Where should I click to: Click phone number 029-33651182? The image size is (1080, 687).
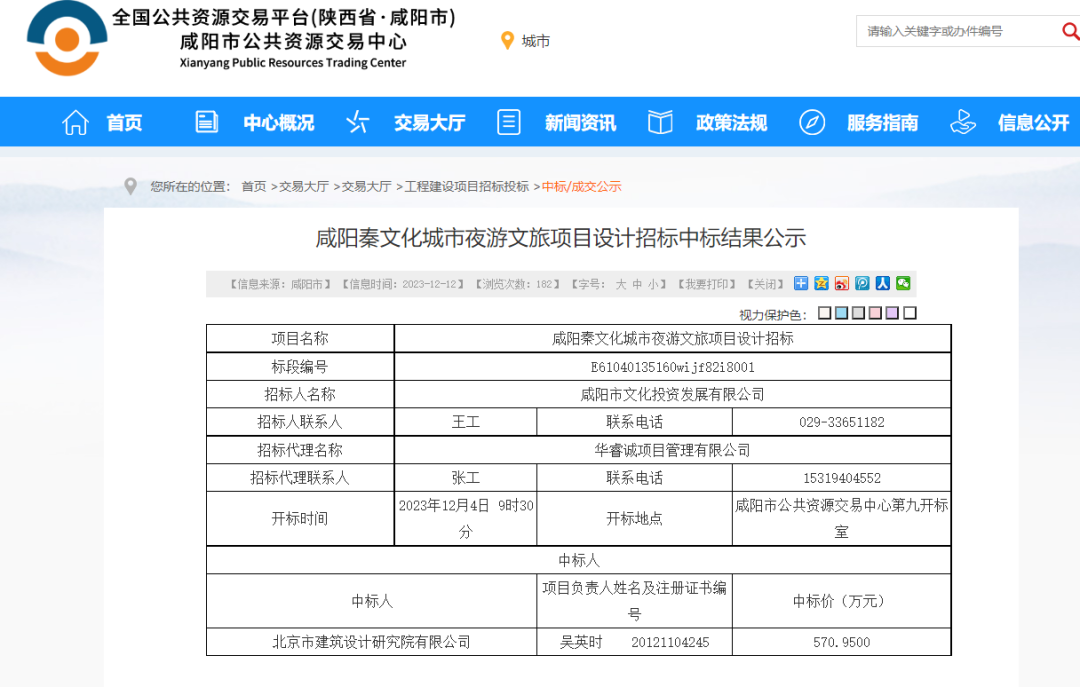point(842,422)
